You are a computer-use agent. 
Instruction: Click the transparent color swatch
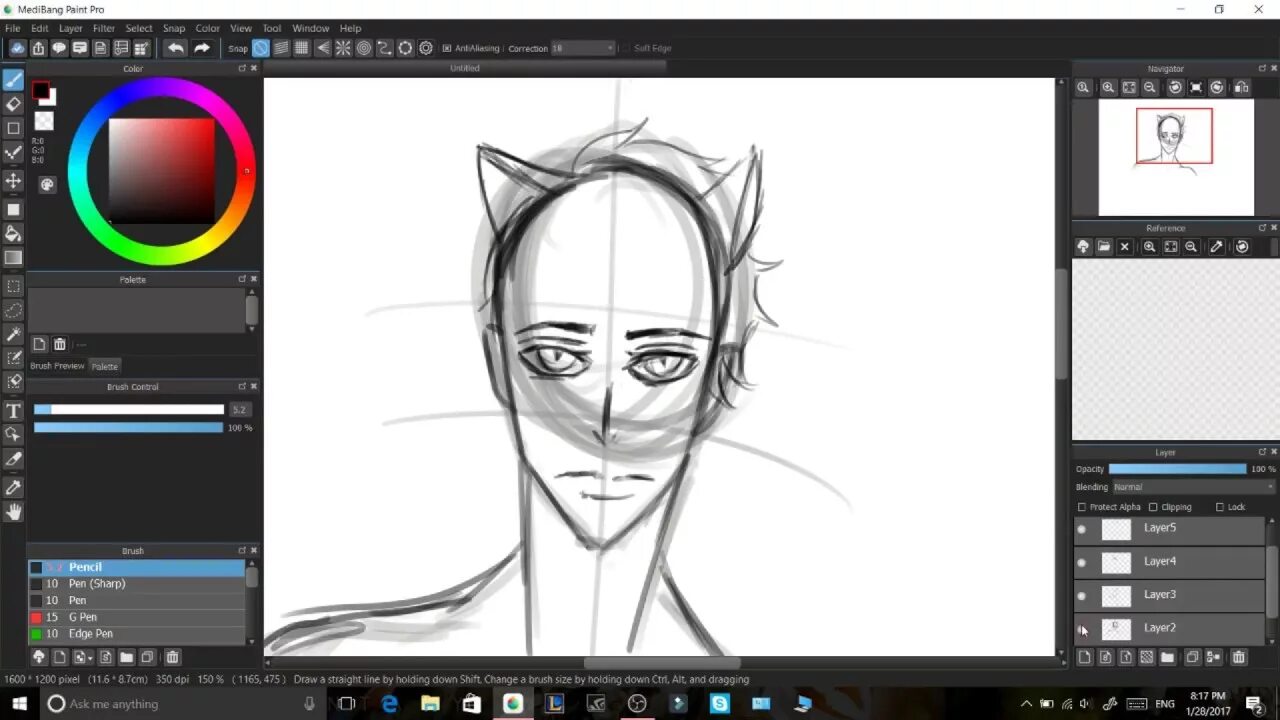click(44, 121)
